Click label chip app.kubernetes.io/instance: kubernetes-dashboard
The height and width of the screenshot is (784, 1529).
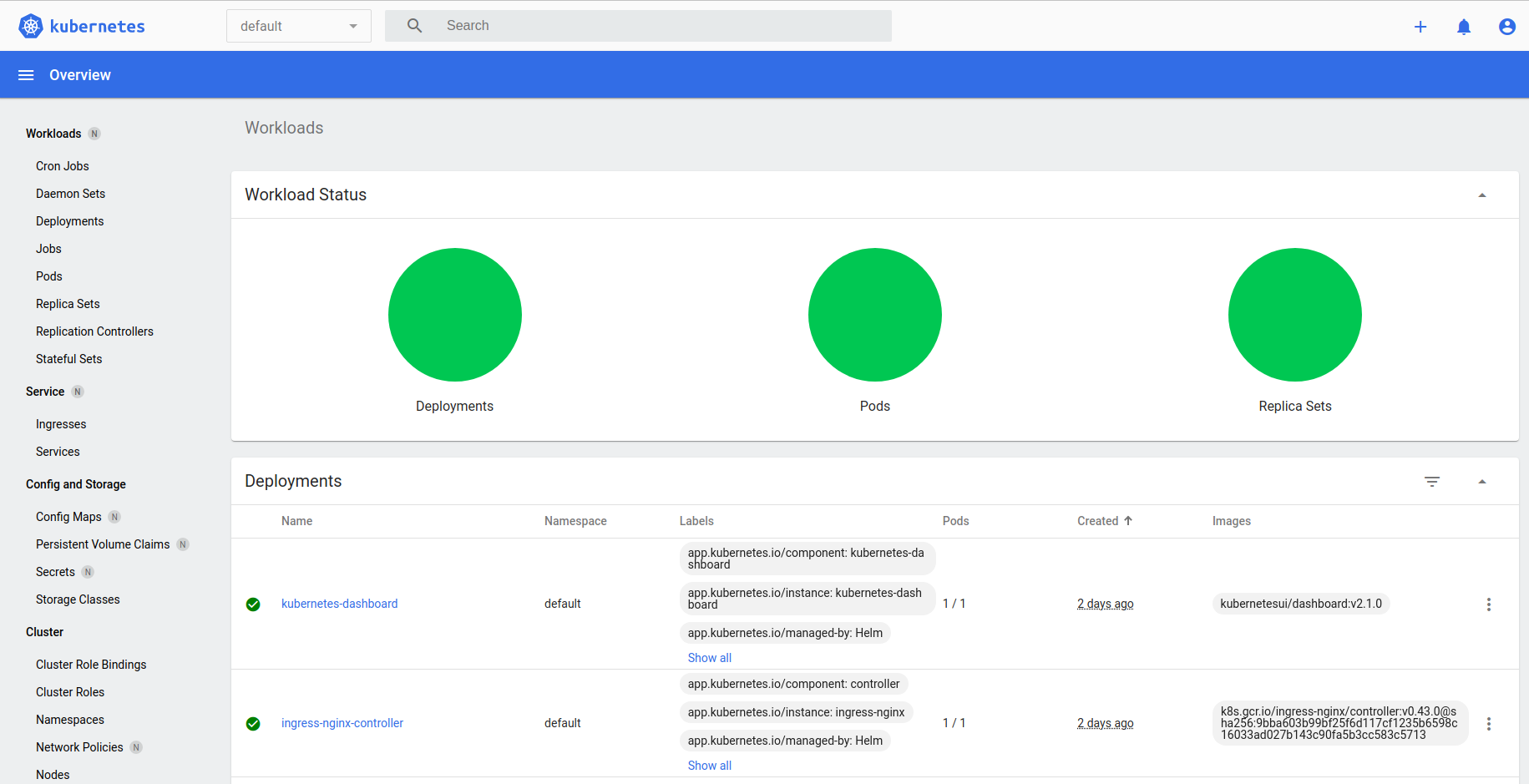(x=808, y=599)
